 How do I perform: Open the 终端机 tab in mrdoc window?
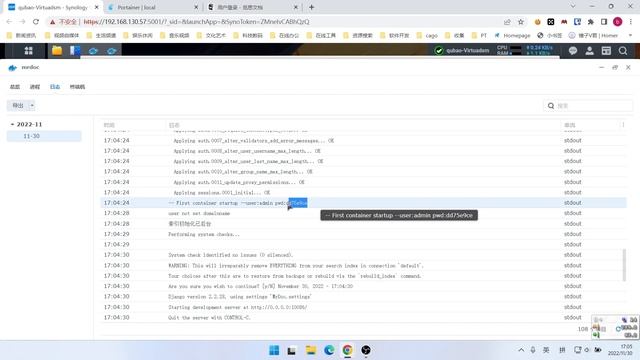tap(77, 87)
